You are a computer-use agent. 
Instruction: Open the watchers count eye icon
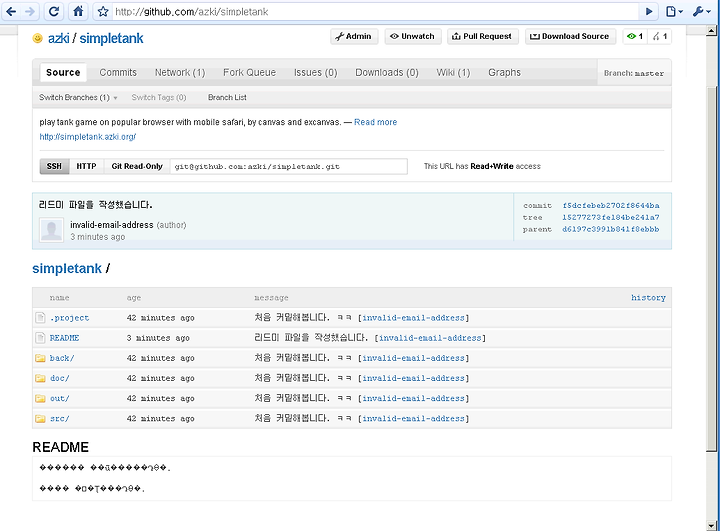(635, 36)
